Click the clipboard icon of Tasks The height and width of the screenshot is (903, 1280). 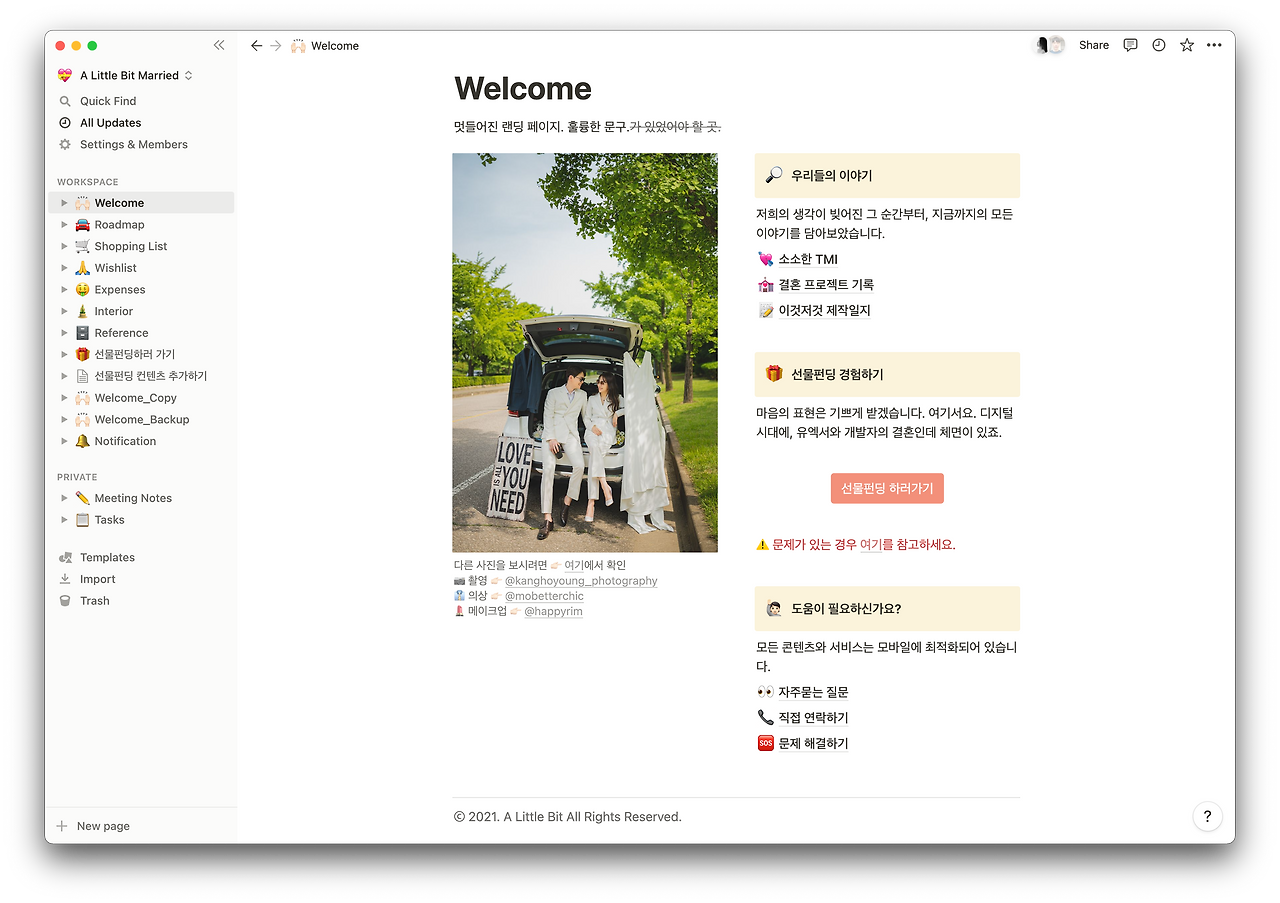tap(83, 520)
